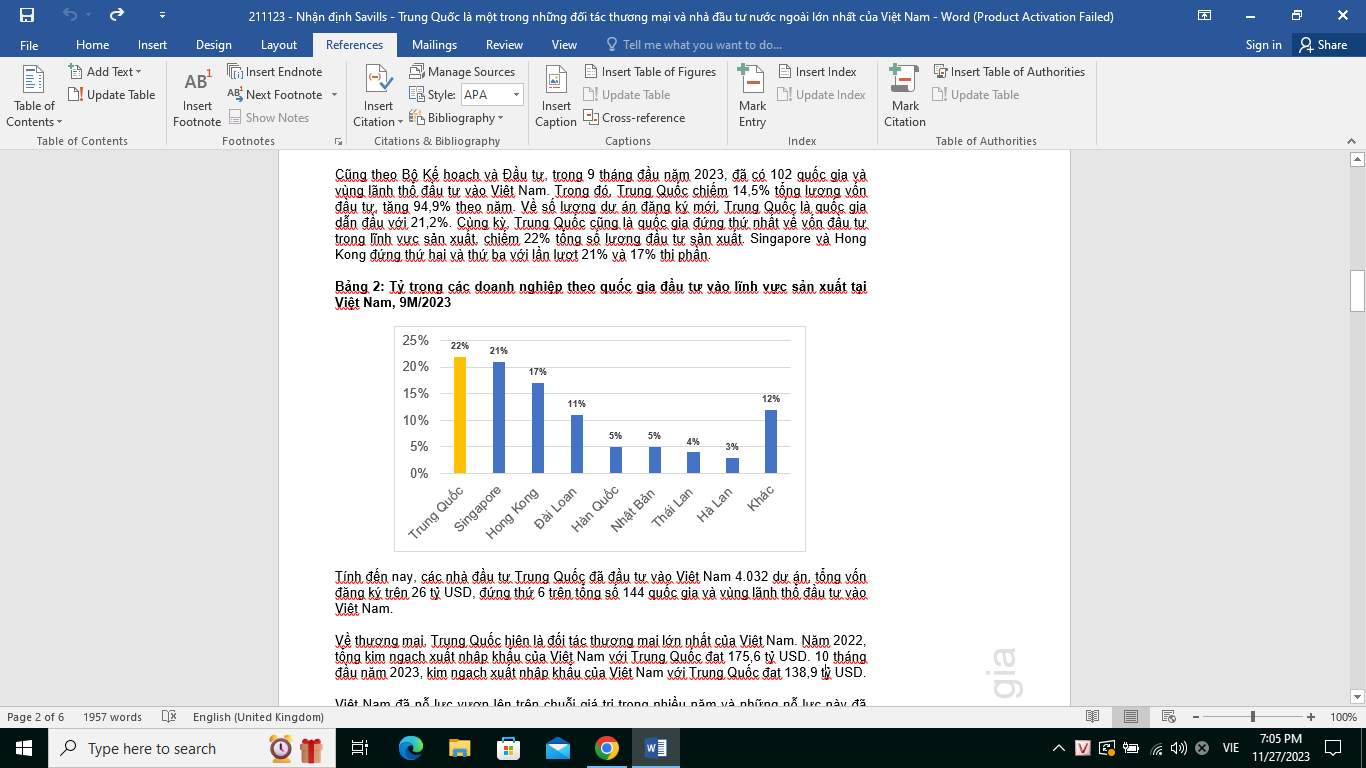This screenshot has width=1366, height=768.
Task: Open the Bibliography dropdown
Action: click(x=457, y=118)
